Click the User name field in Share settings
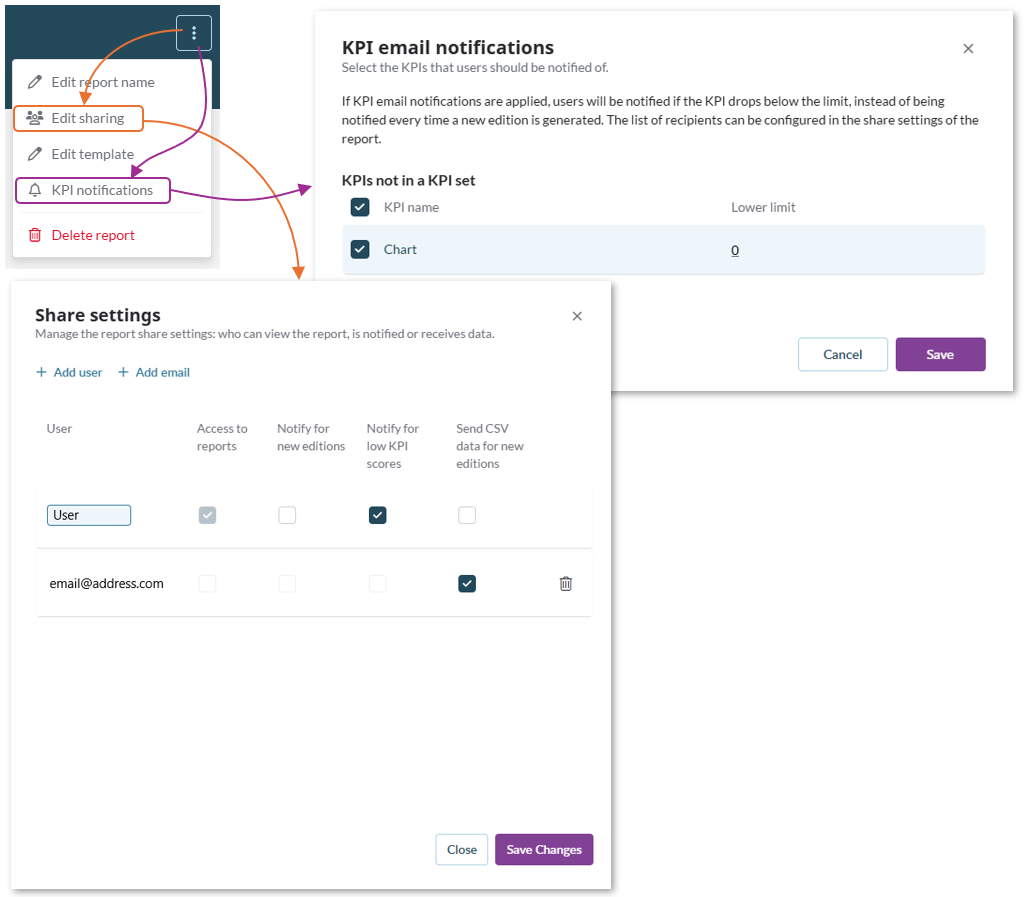 [89, 515]
